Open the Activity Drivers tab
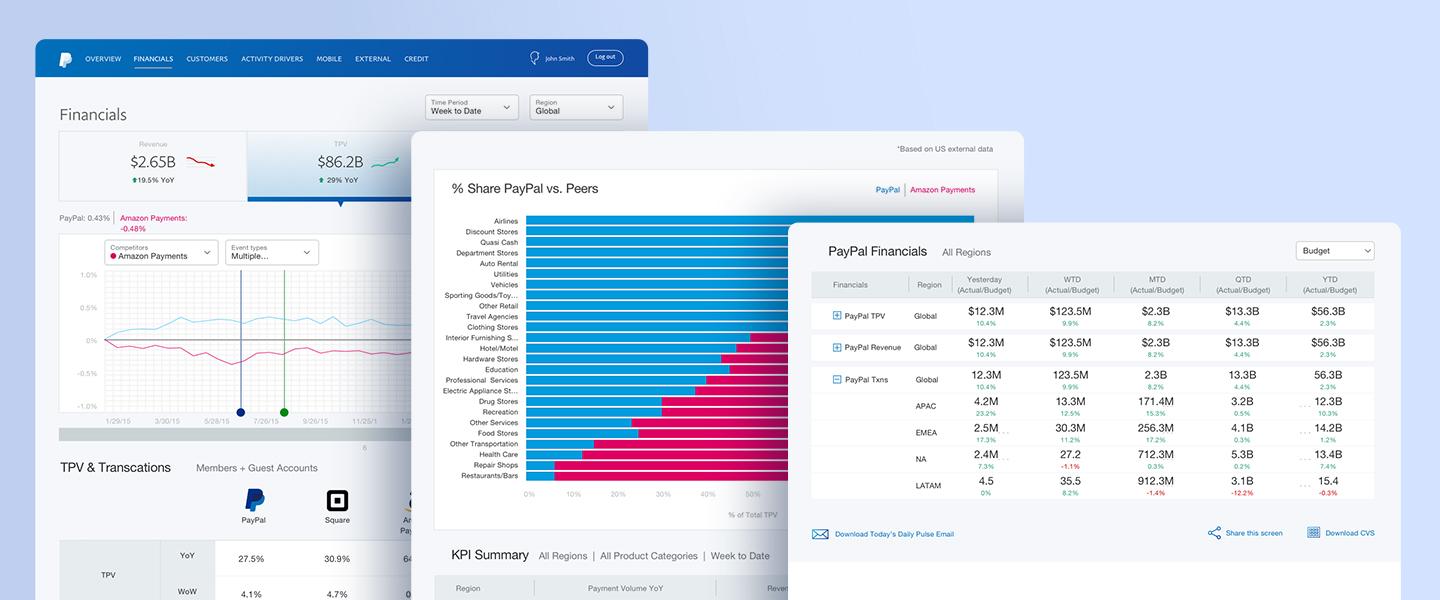1440x600 pixels. (x=272, y=59)
